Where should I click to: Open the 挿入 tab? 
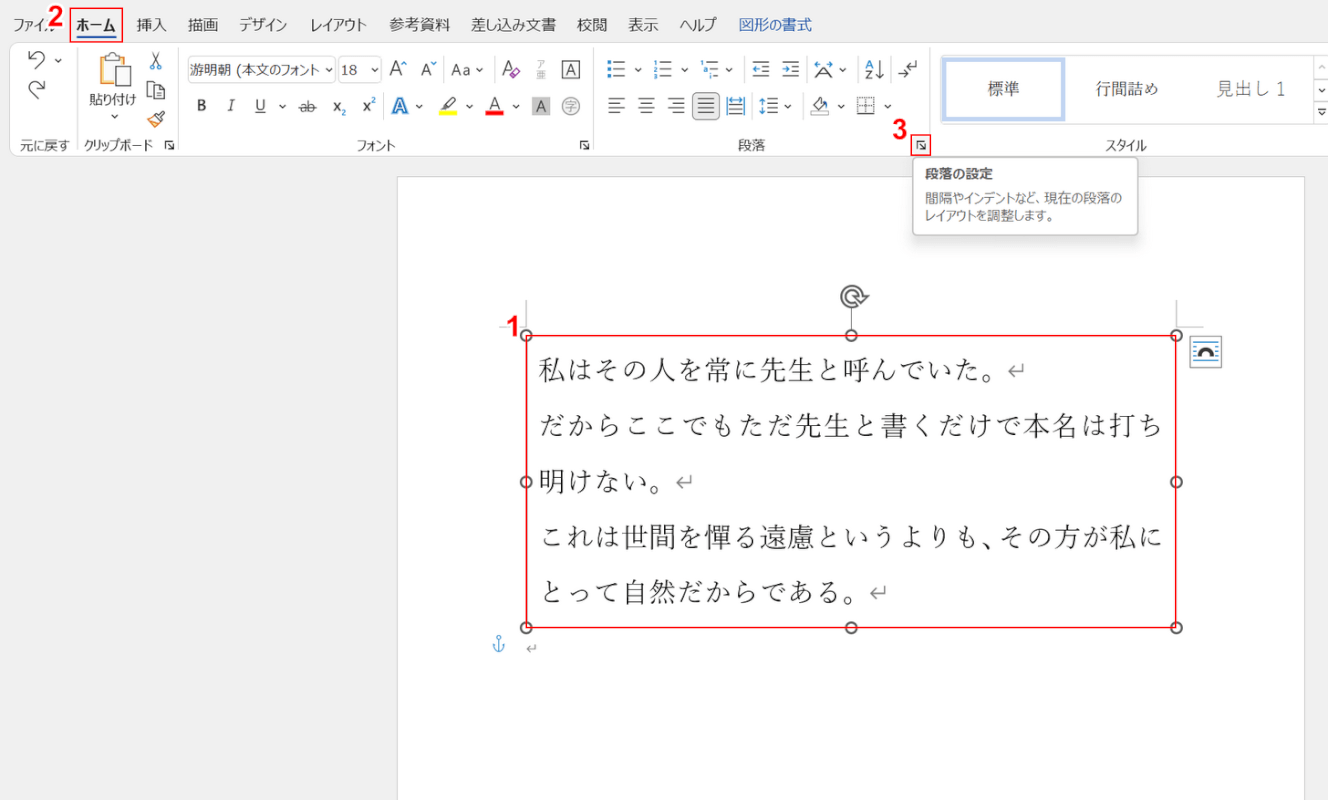click(152, 25)
